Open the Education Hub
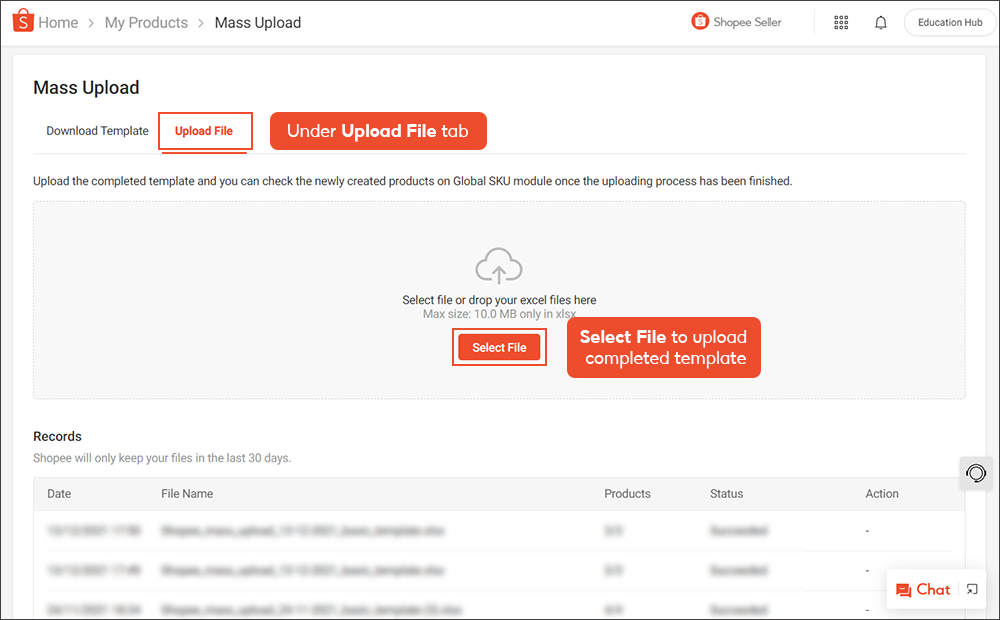The image size is (1000, 620). [948, 21]
